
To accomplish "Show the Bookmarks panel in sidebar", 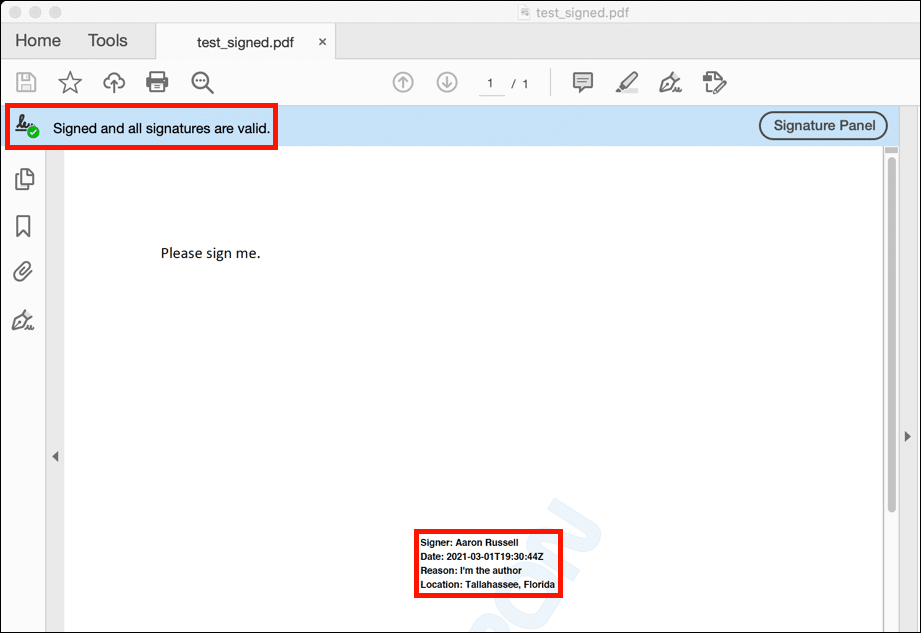I will (23, 226).
